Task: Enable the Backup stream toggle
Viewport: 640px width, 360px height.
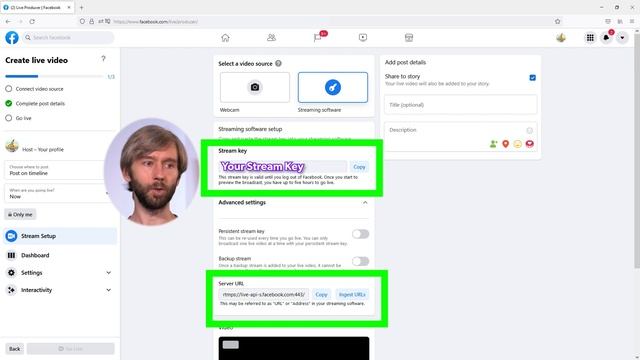Action: pos(360,261)
